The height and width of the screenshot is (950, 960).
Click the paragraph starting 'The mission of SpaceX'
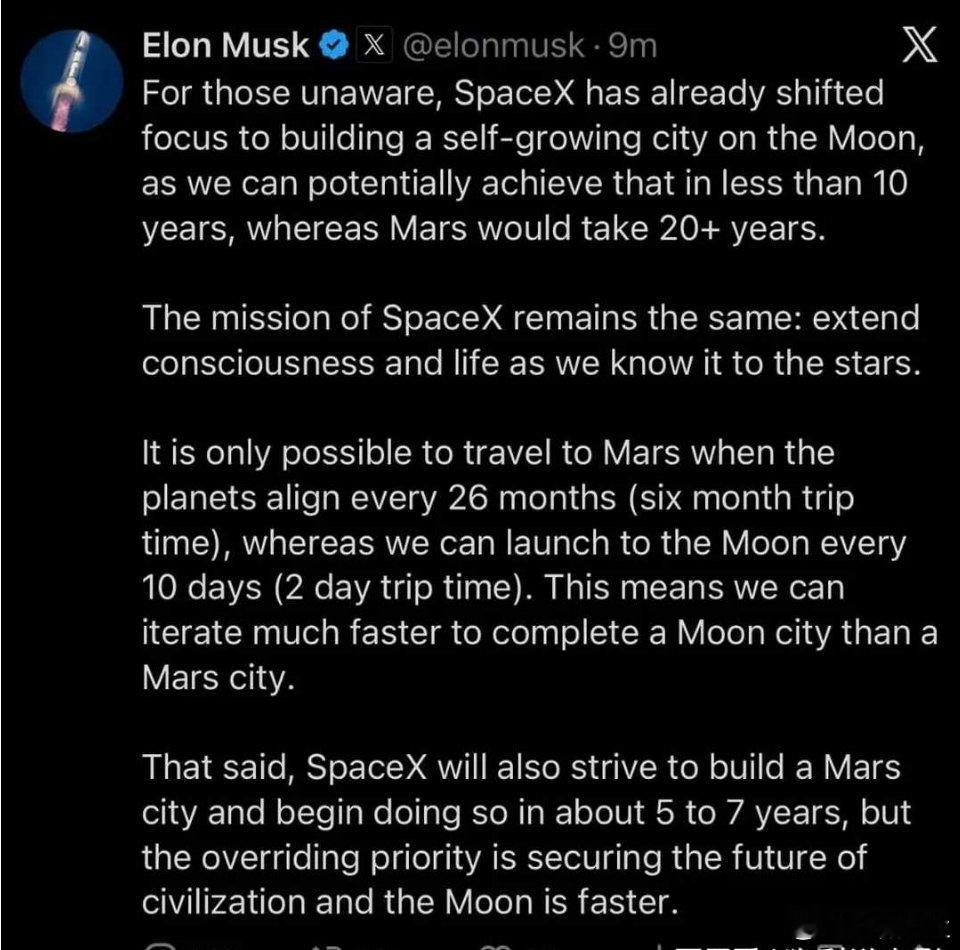531,340
